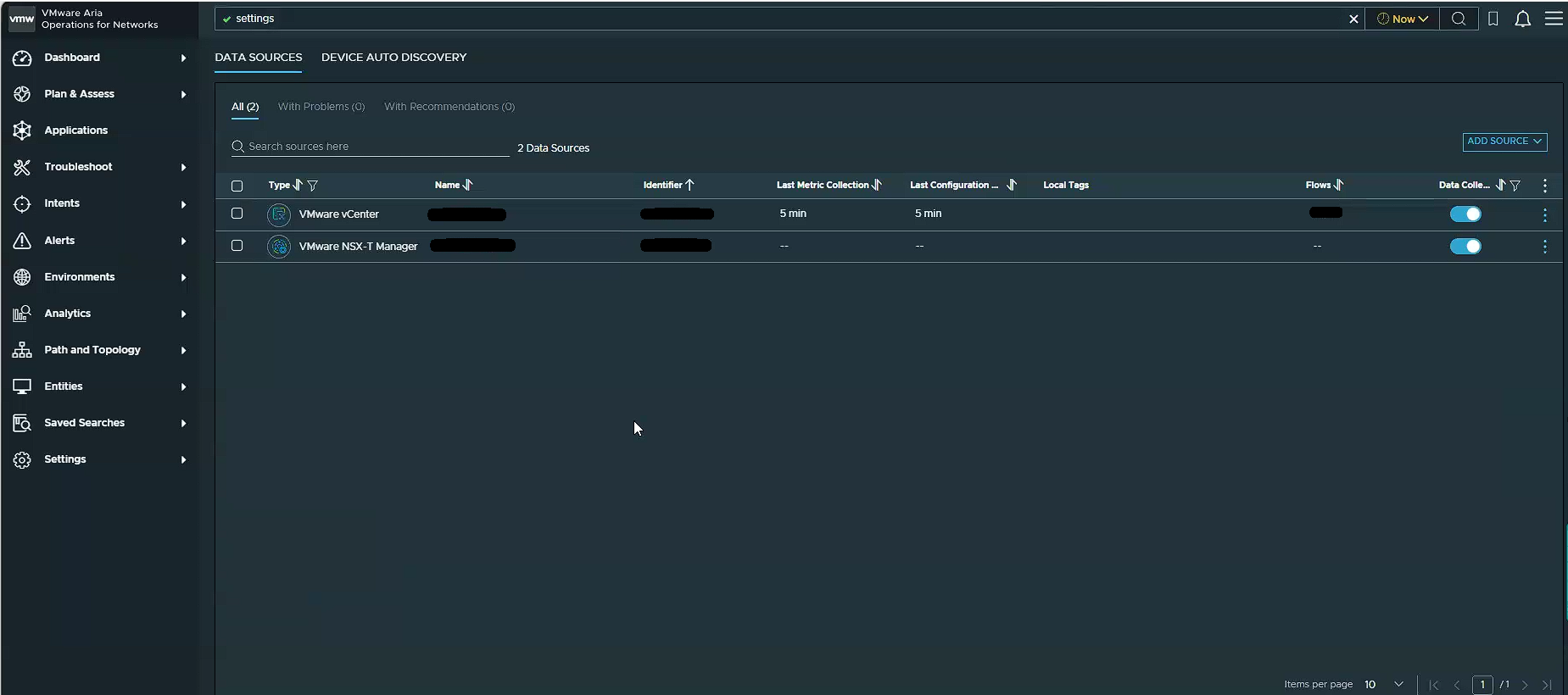Sort by Last Metric Collection
The height and width of the screenshot is (695, 1568).
point(877,185)
